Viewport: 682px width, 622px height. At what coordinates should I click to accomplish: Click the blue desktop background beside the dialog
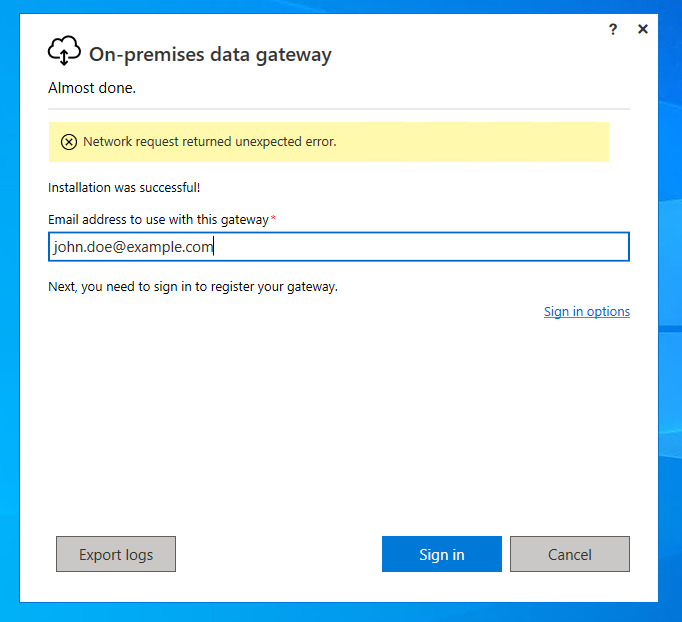pos(670,300)
